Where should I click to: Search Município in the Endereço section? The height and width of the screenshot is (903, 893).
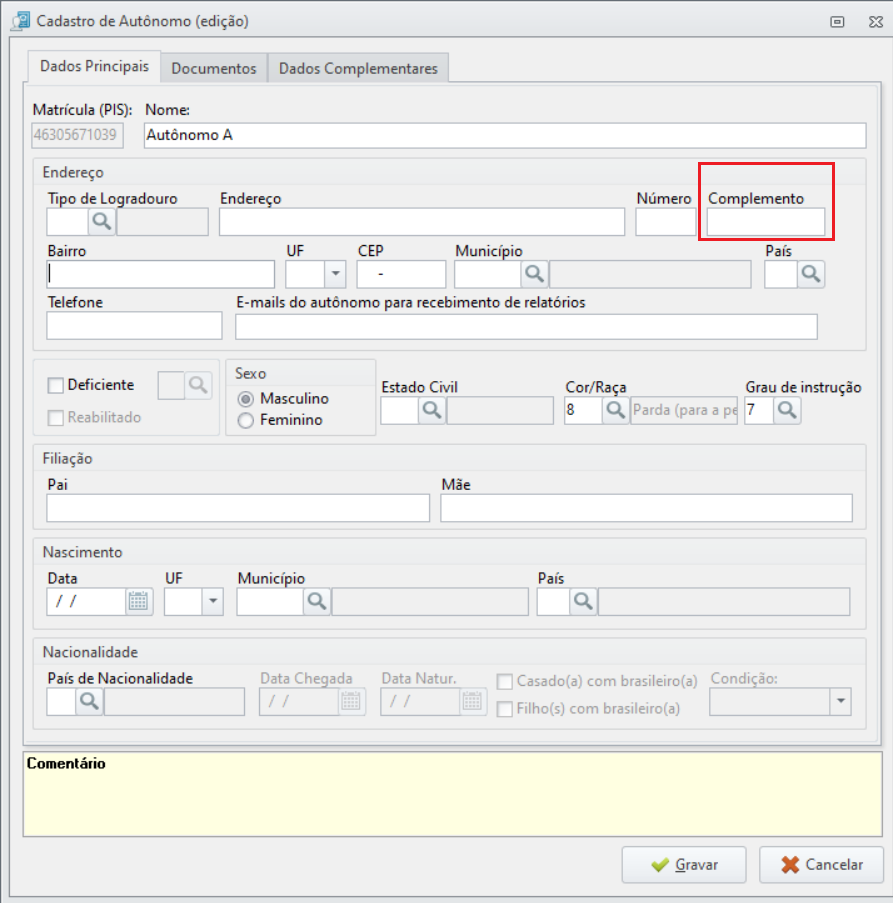point(534,274)
